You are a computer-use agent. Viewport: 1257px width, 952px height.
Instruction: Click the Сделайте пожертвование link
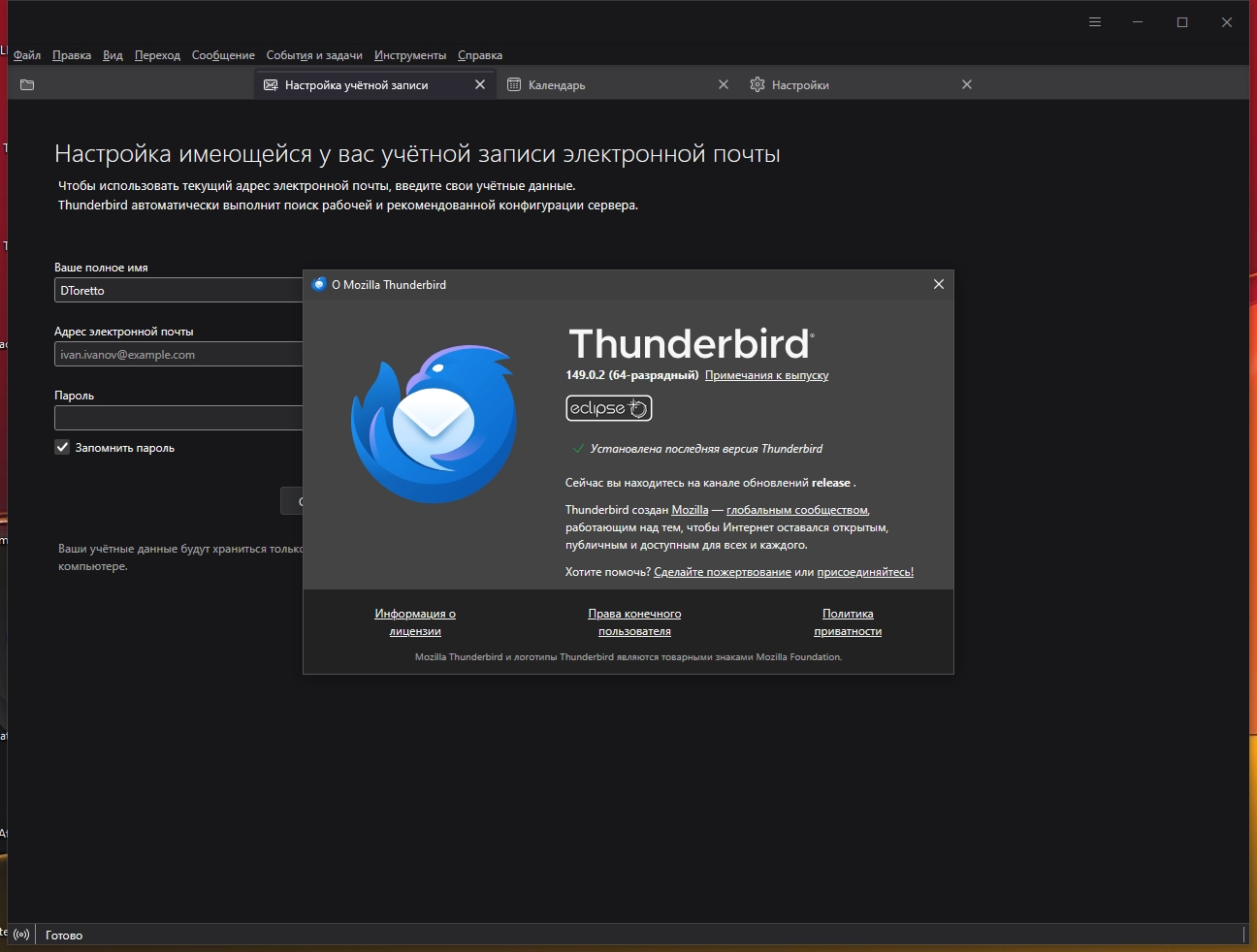723,572
